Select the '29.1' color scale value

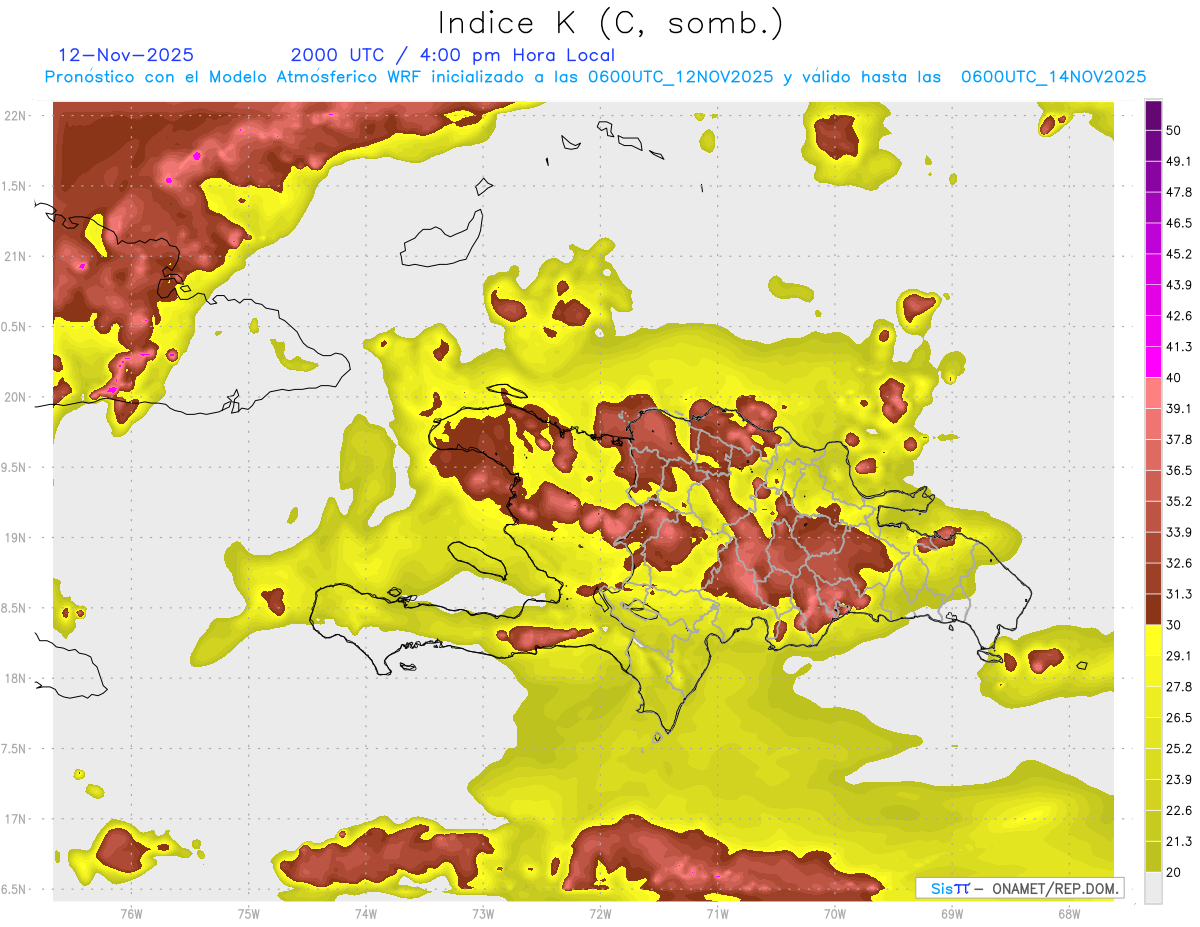(1179, 656)
